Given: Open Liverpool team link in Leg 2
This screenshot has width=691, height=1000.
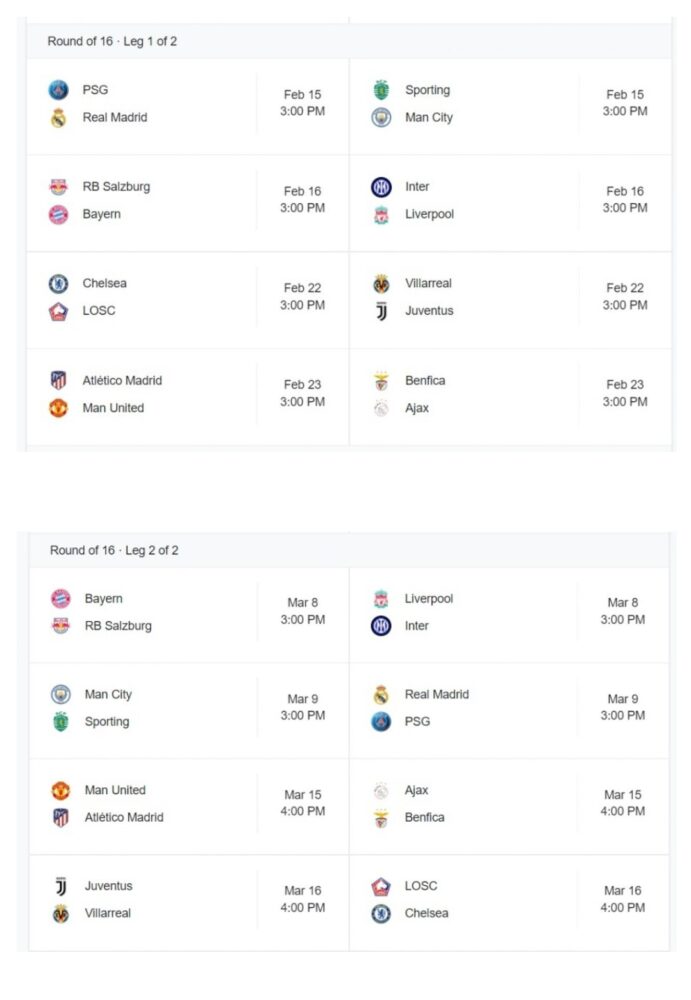Looking at the screenshot, I should click(429, 599).
